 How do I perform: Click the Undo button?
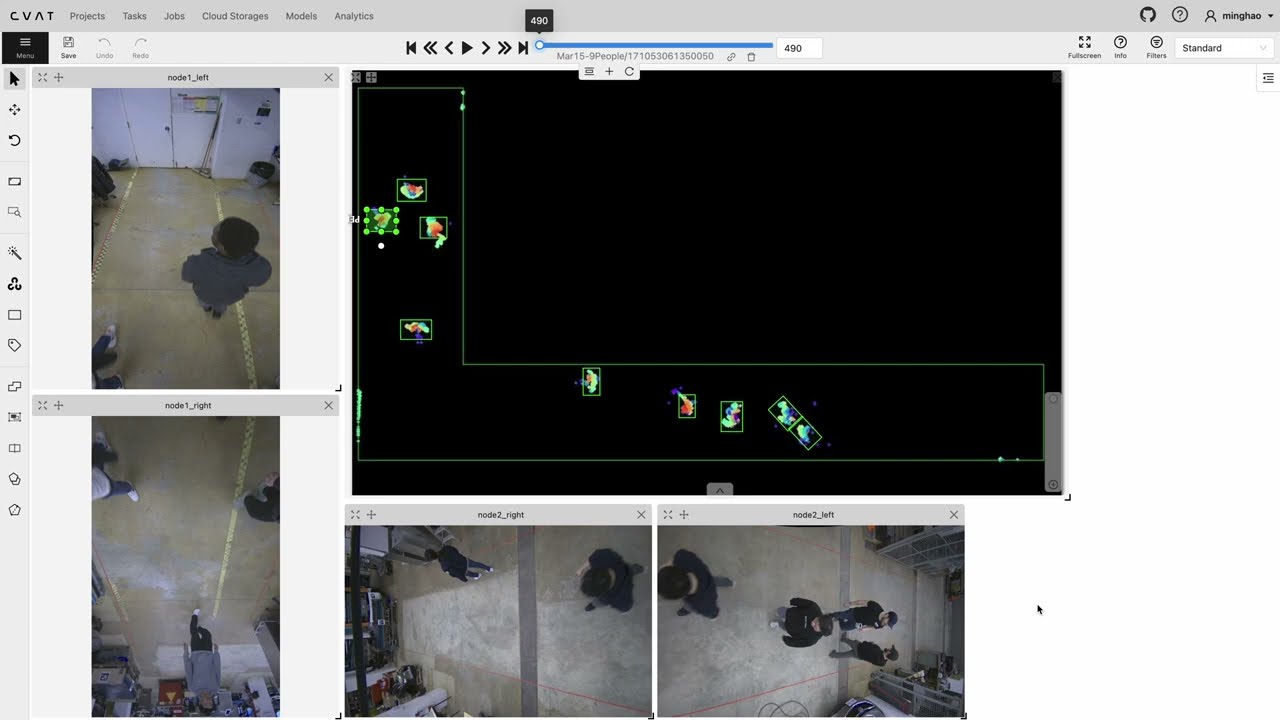pyautogui.click(x=104, y=47)
